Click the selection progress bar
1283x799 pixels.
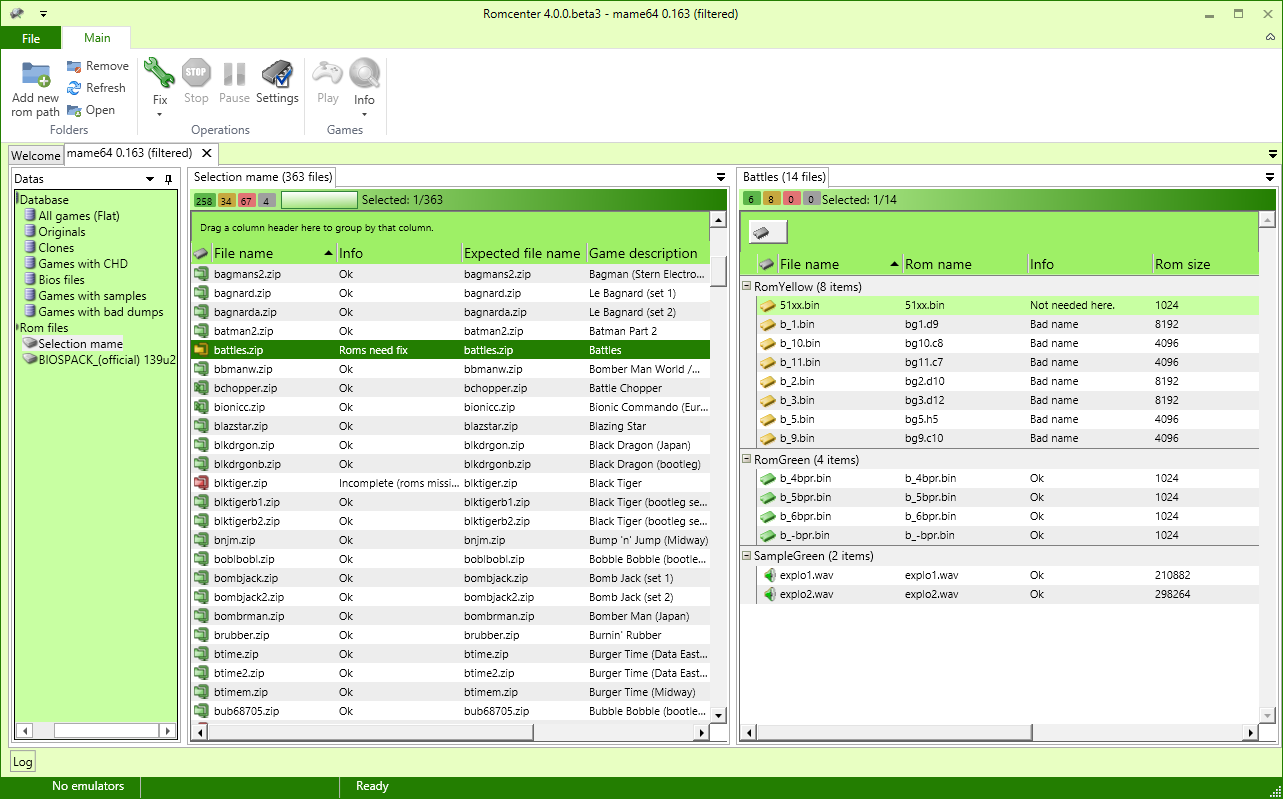tap(319, 200)
